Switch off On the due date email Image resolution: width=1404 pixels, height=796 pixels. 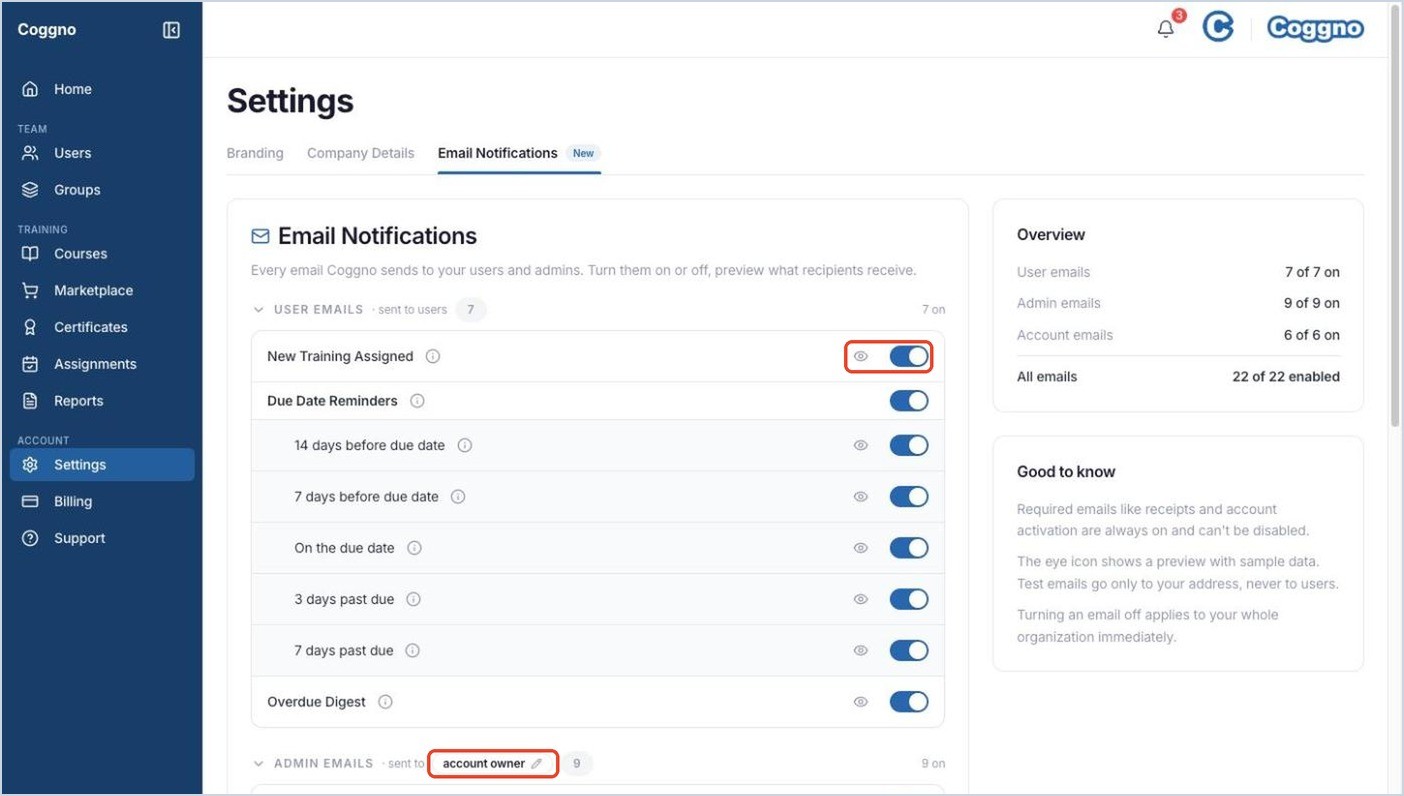(x=909, y=548)
